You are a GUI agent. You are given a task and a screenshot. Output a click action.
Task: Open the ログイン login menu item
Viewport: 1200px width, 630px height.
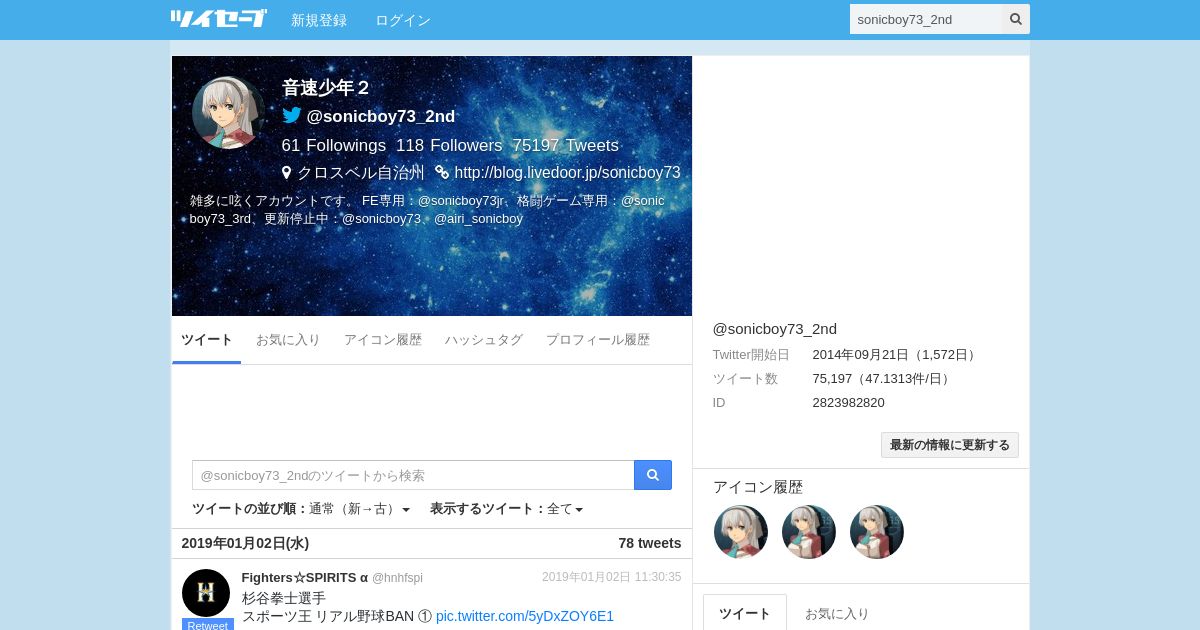(x=403, y=20)
